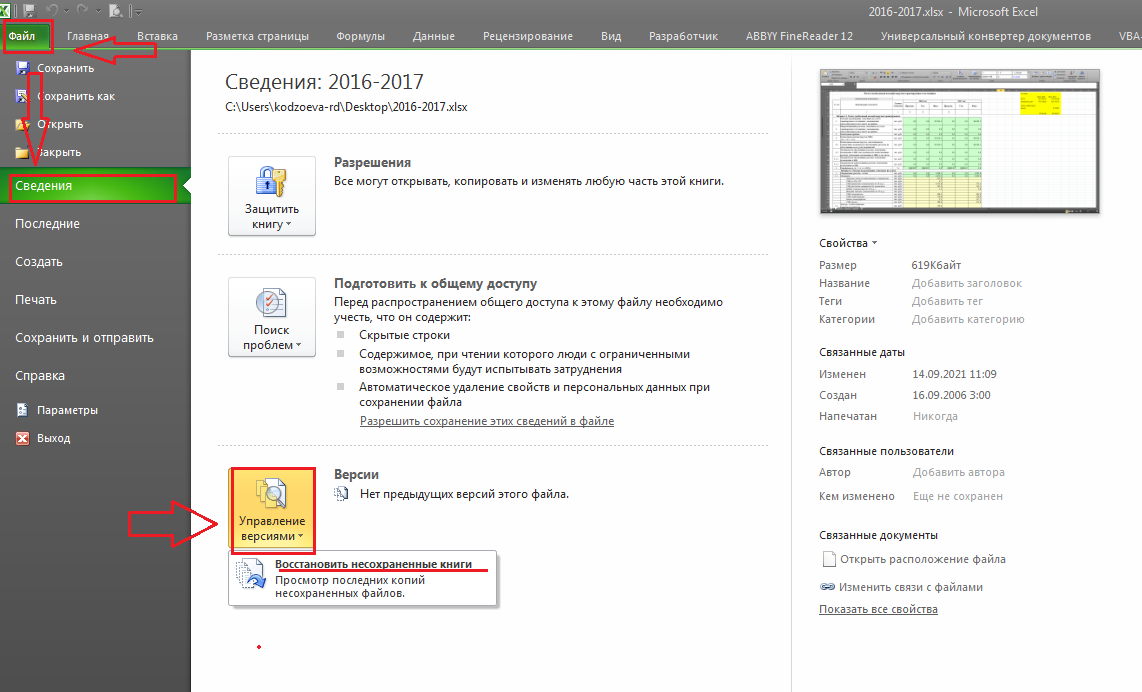
Task: Click the Параметры options icon
Action: (x=23, y=410)
